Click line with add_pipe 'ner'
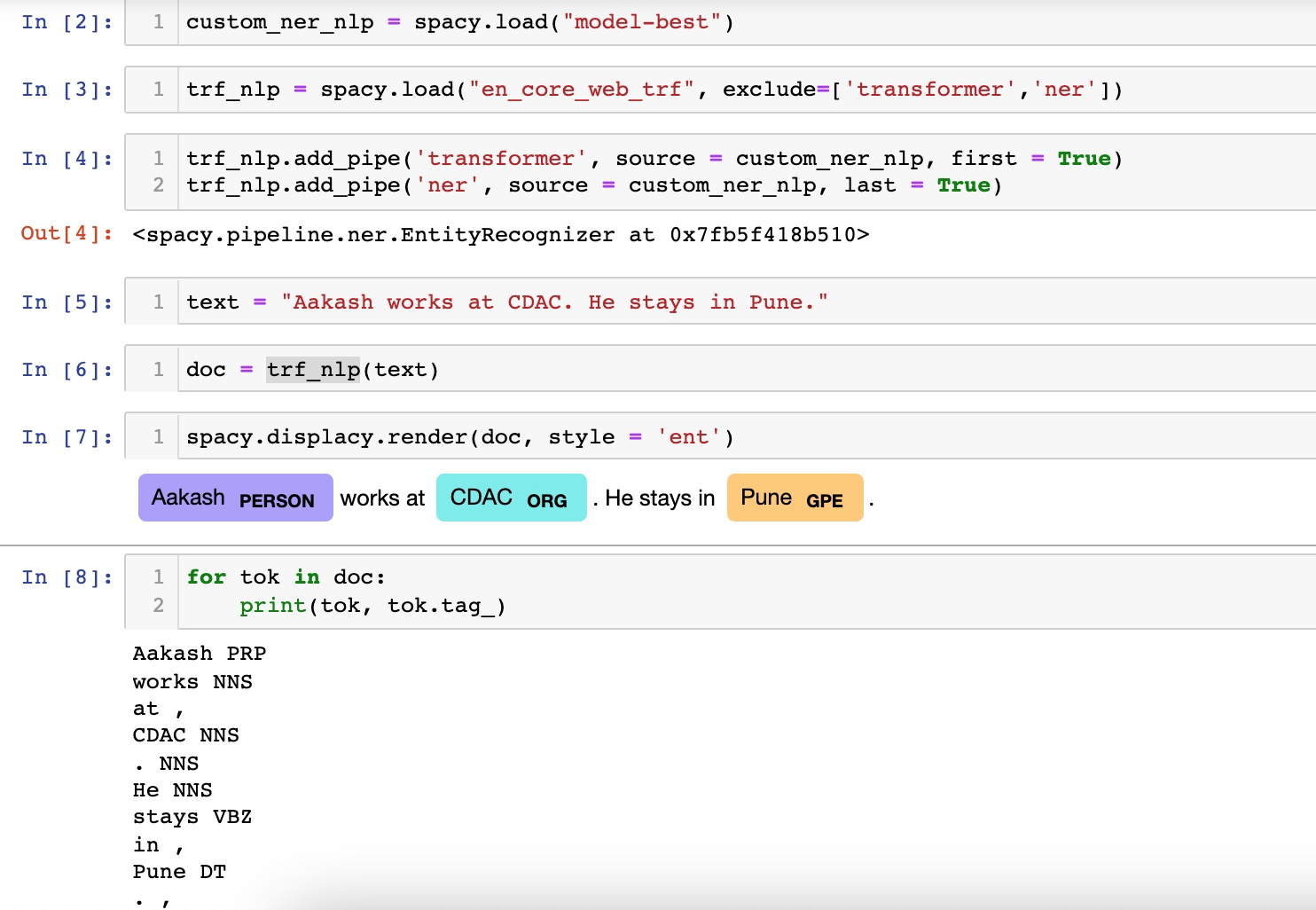Screen dimensions: 1316x910 [594, 185]
